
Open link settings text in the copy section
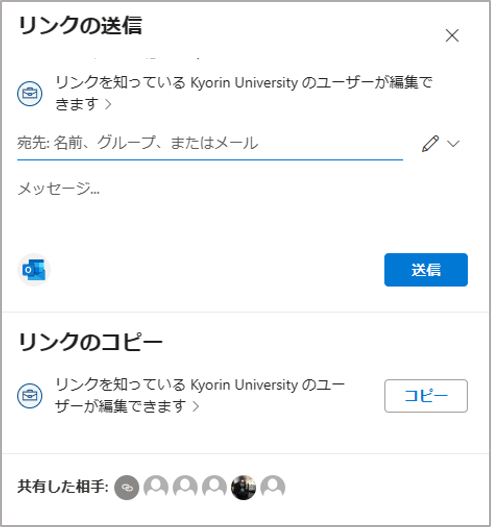pyautogui.click(x=200, y=395)
